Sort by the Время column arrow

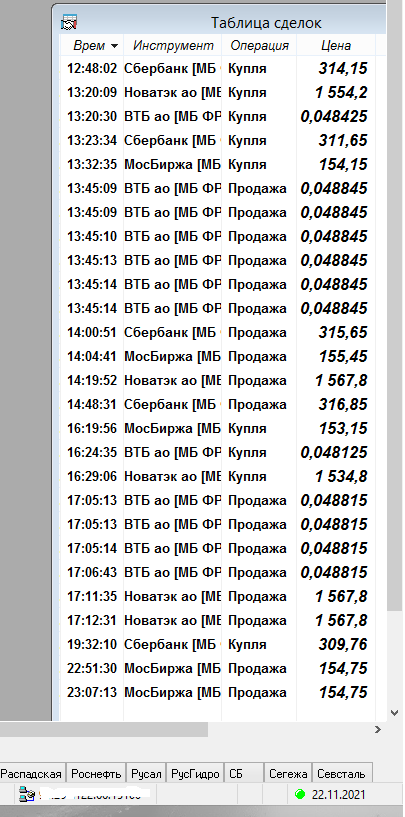click(x=114, y=46)
